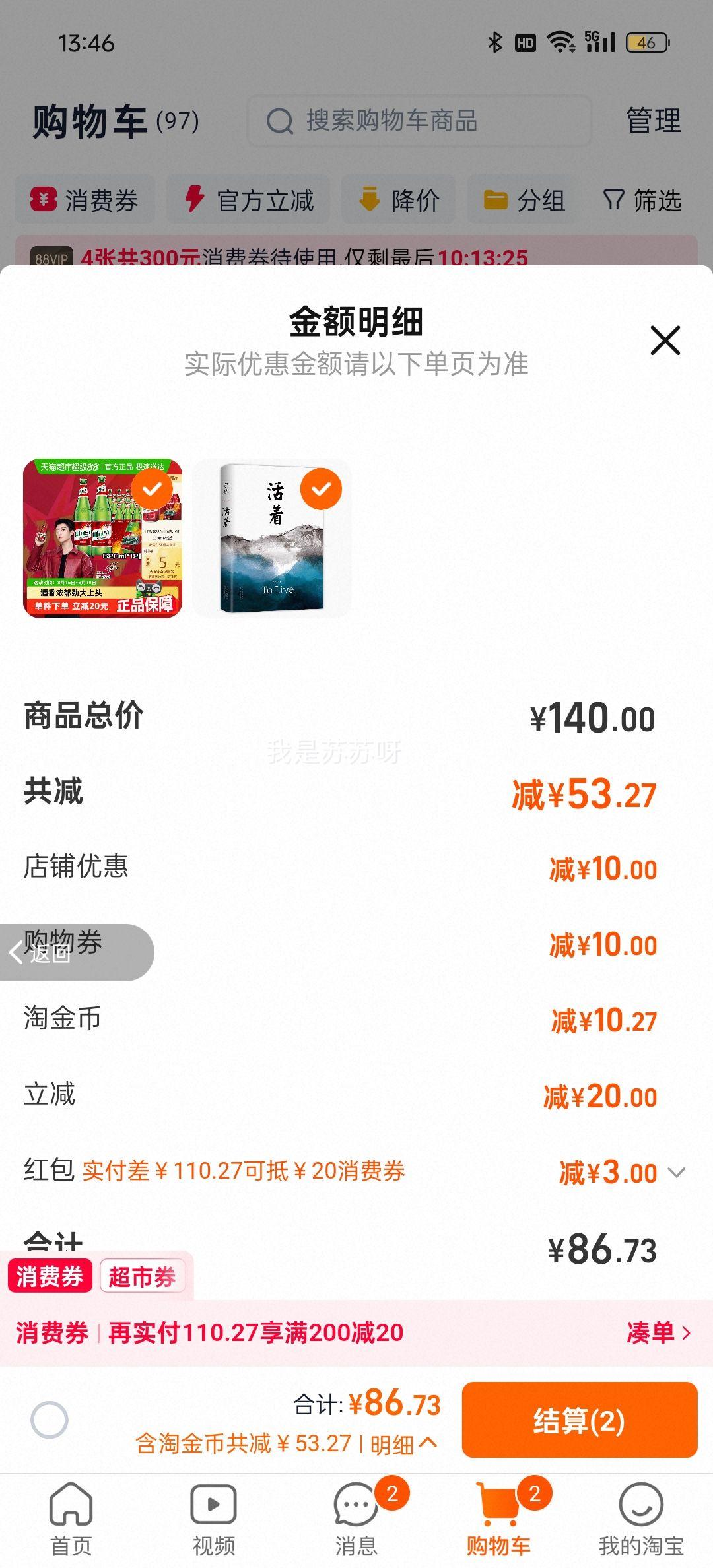713x1568 pixels.
Task: Close the 金额明细 panel with X icon
Action: (x=665, y=341)
